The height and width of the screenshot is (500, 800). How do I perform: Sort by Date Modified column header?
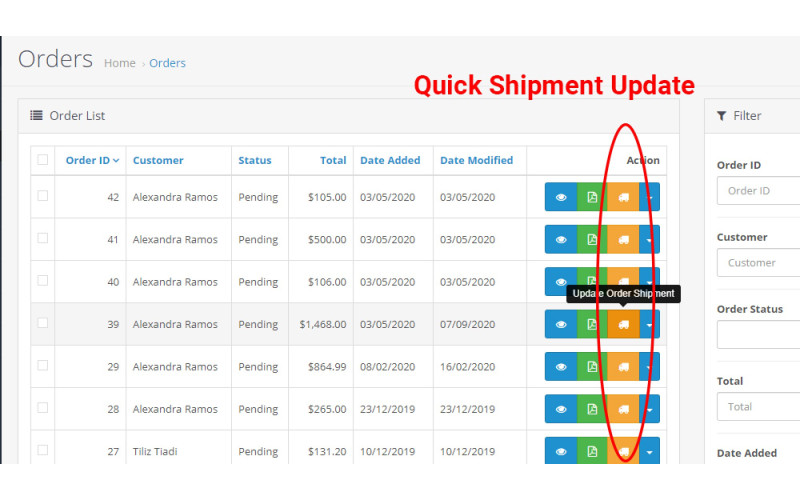476,160
